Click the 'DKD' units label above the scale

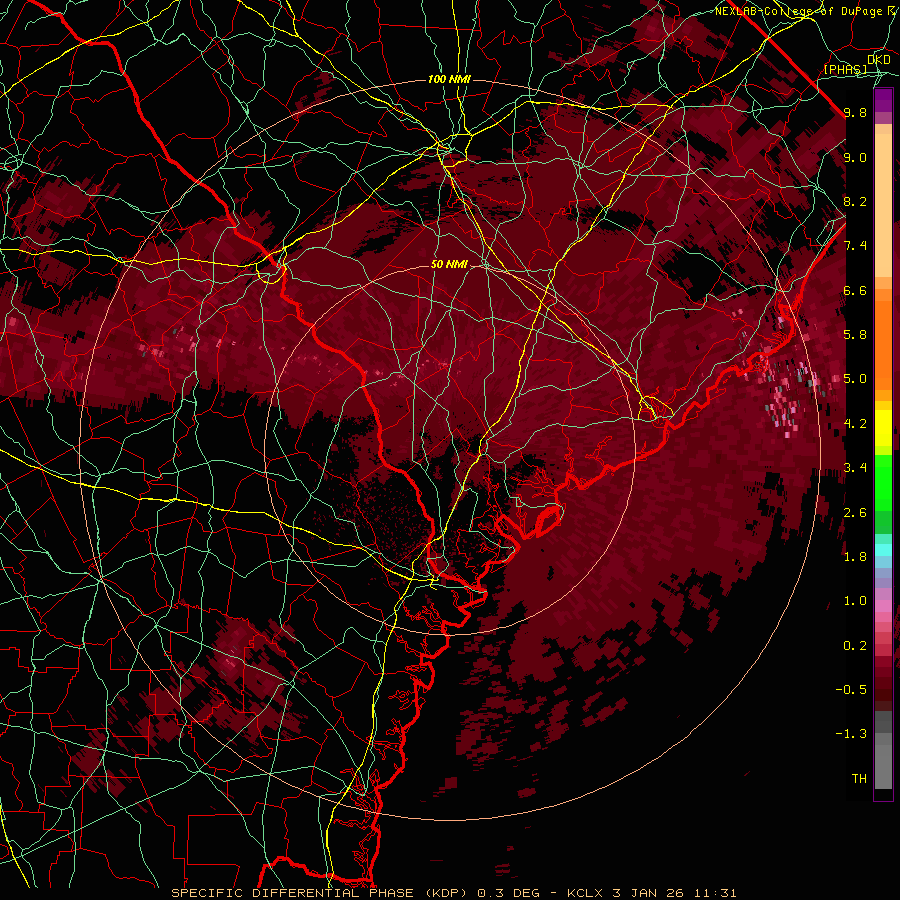click(879, 59)
